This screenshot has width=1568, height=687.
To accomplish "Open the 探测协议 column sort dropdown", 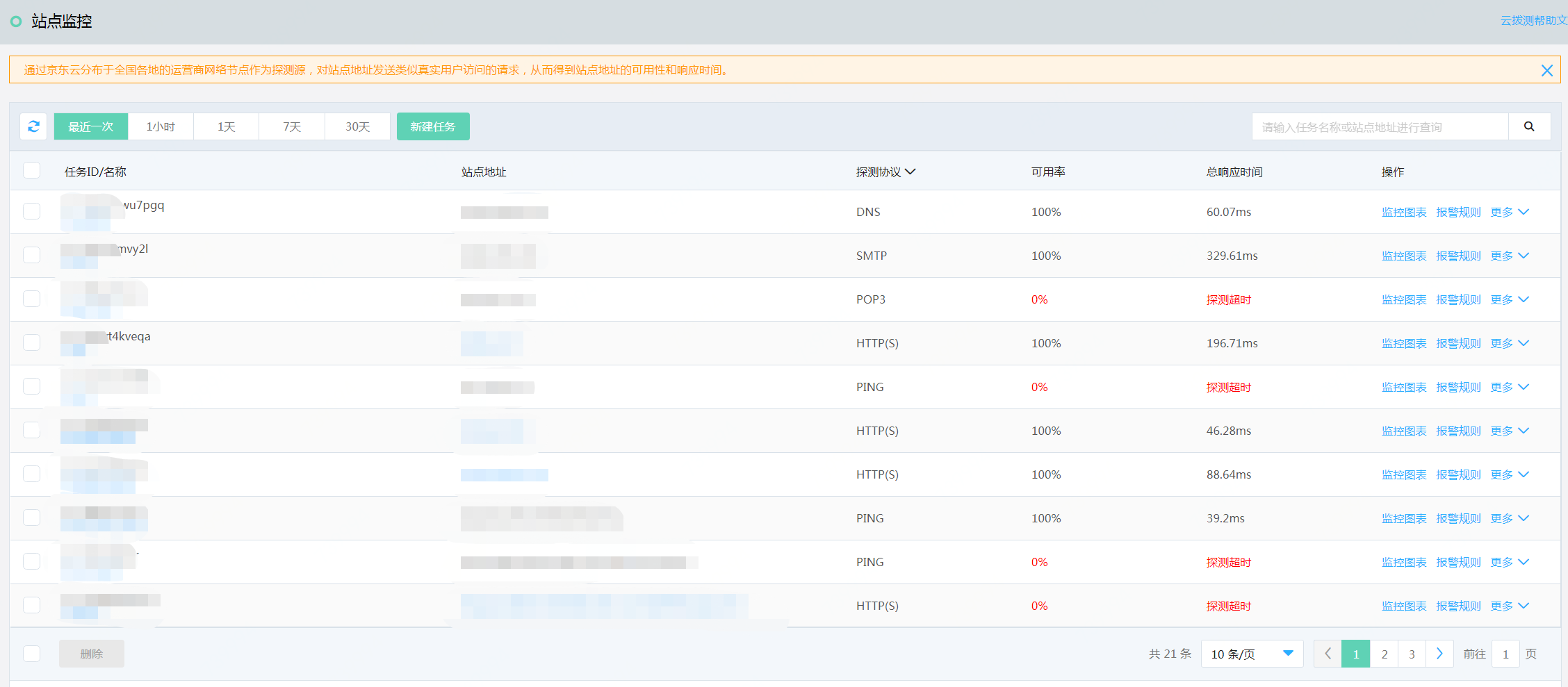I will pos(913,172).
